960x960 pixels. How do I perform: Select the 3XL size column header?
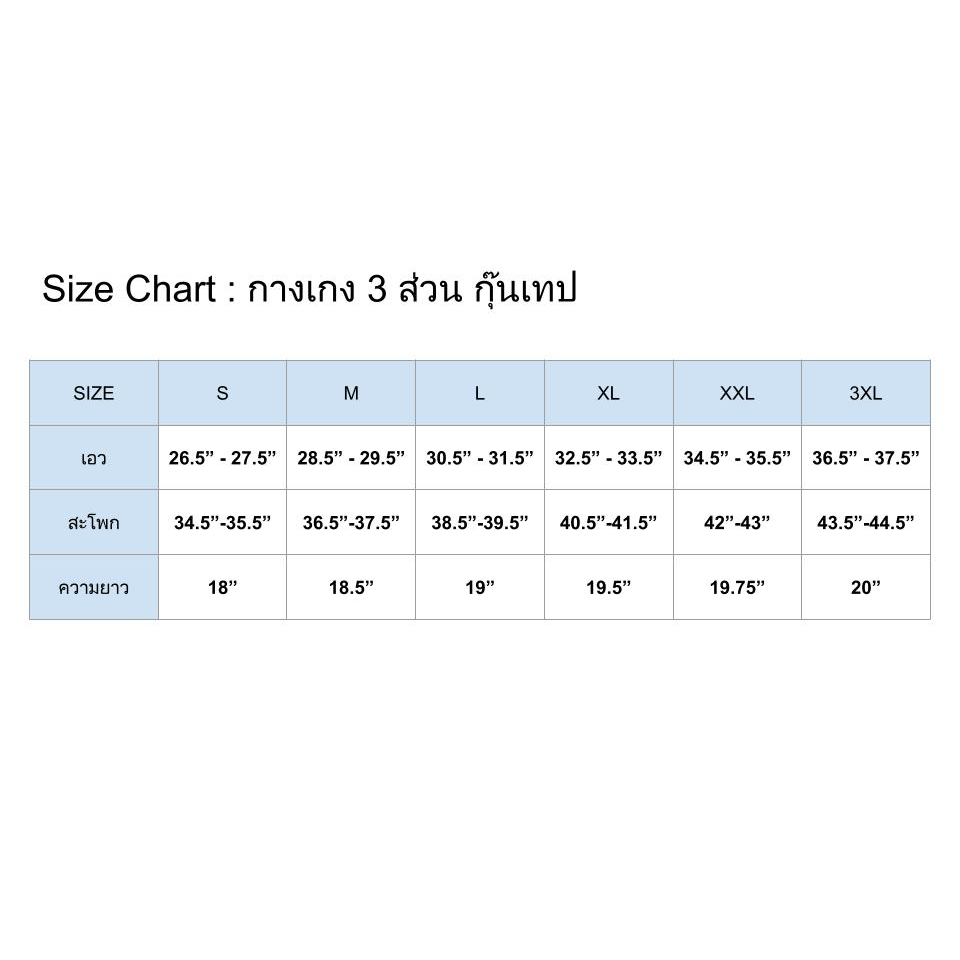click(866, 393)
